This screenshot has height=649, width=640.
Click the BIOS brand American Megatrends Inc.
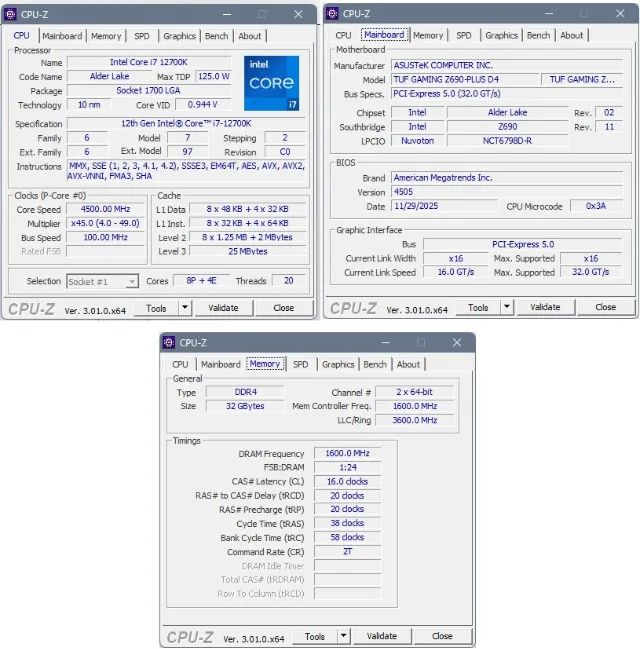507,178
